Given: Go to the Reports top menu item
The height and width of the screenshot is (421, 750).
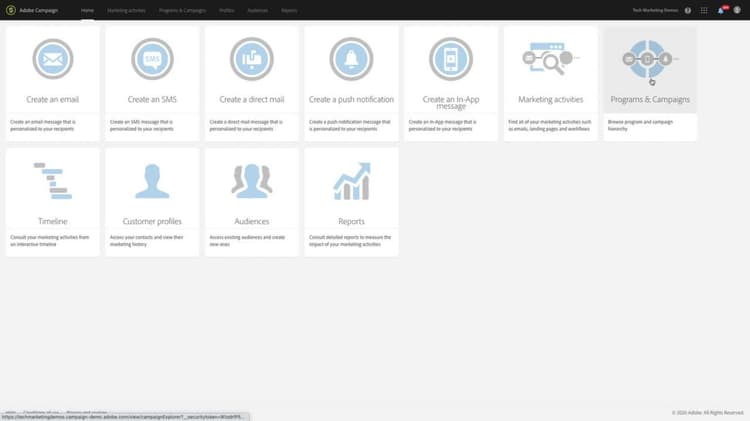Looking at the screenshot, I should click(x=289, y=10).
